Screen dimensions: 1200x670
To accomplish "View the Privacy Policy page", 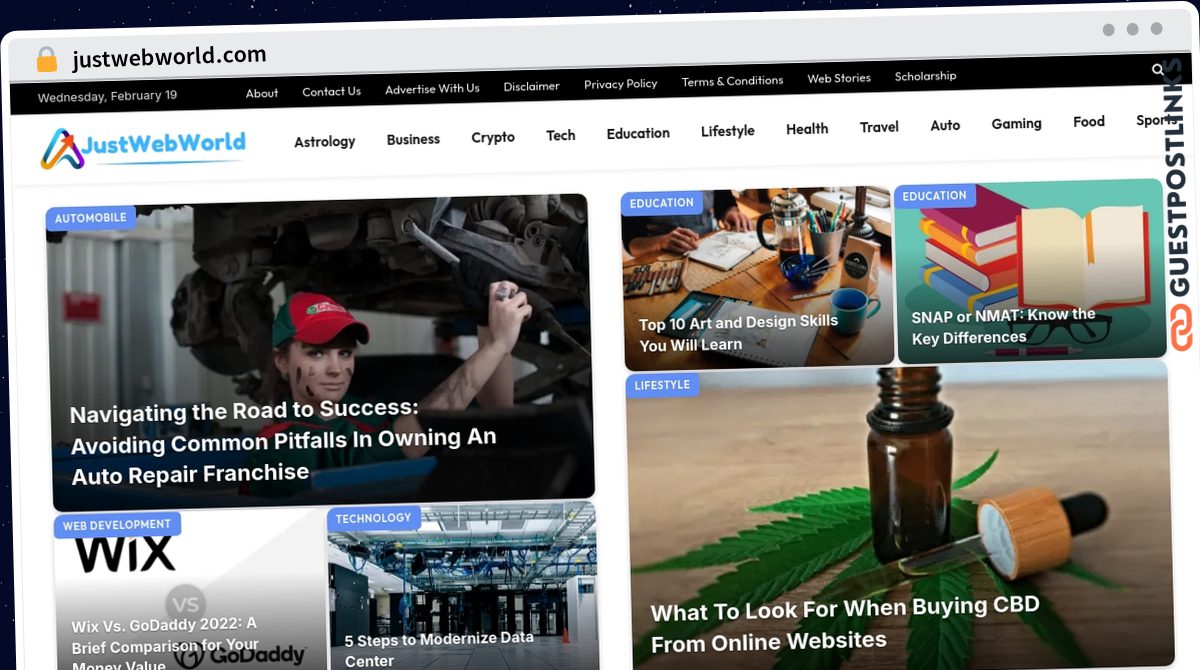I will click(x=620, y=84).
